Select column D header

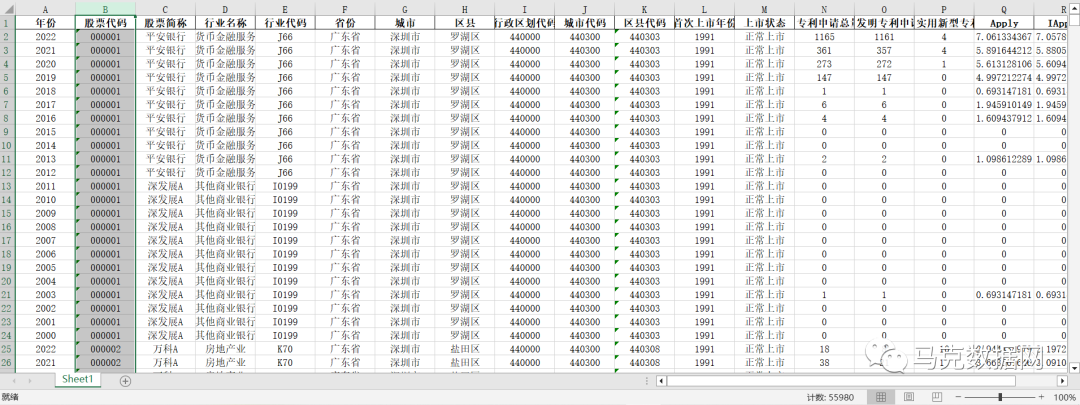(x=225, y=9)
